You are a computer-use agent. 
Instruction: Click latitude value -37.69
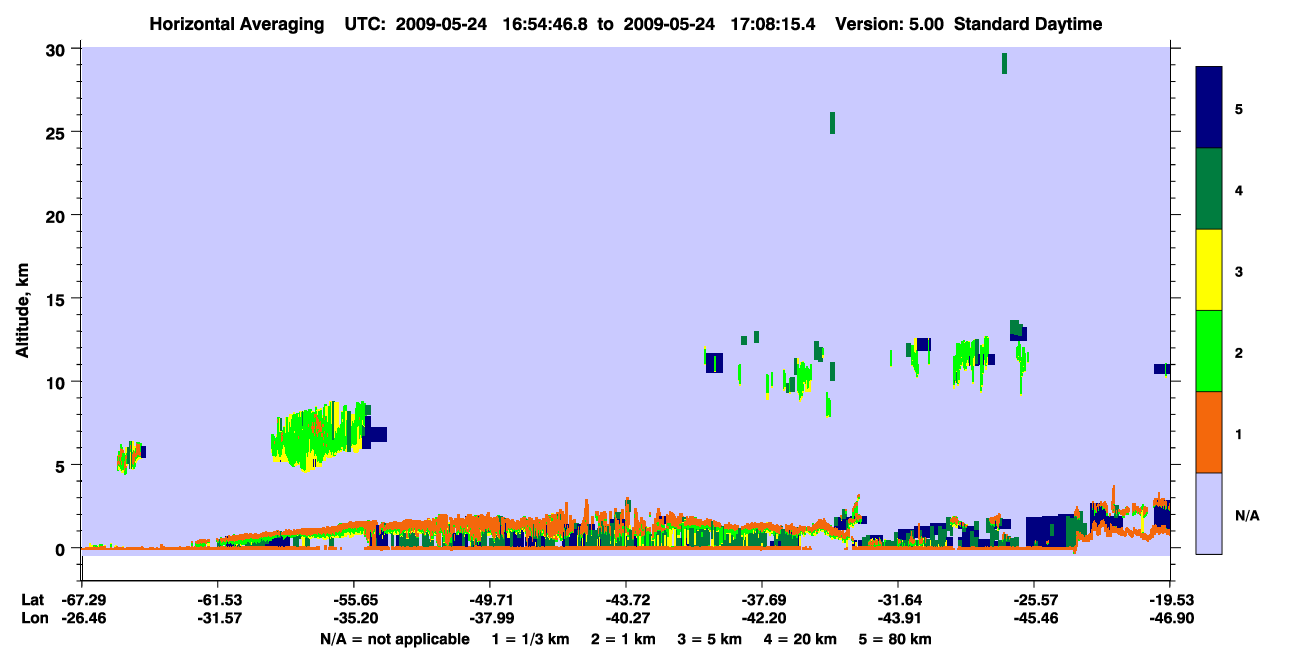click(x=762, y=600)
